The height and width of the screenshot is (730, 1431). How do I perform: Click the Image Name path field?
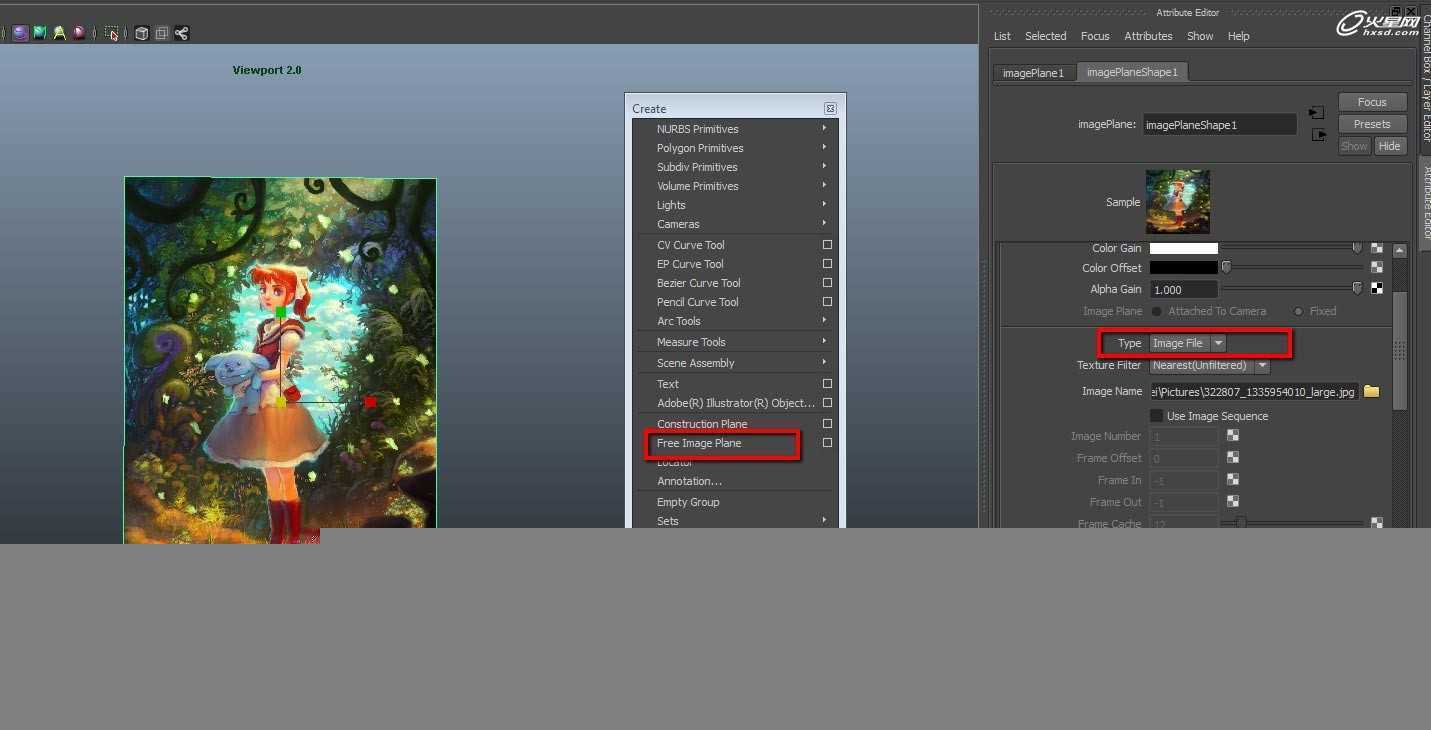(1254, 391)
